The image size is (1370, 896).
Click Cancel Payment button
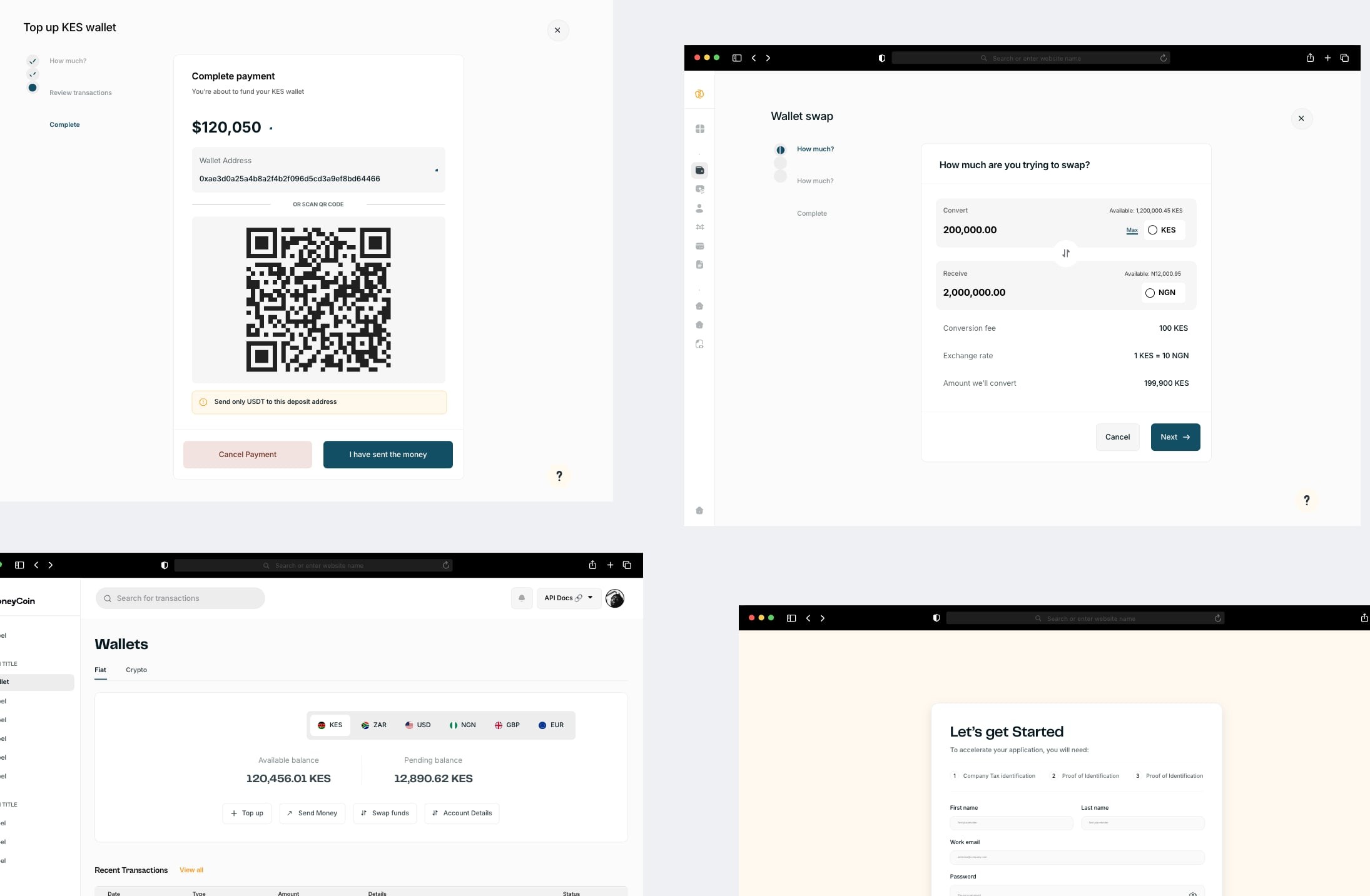(247, 455)
